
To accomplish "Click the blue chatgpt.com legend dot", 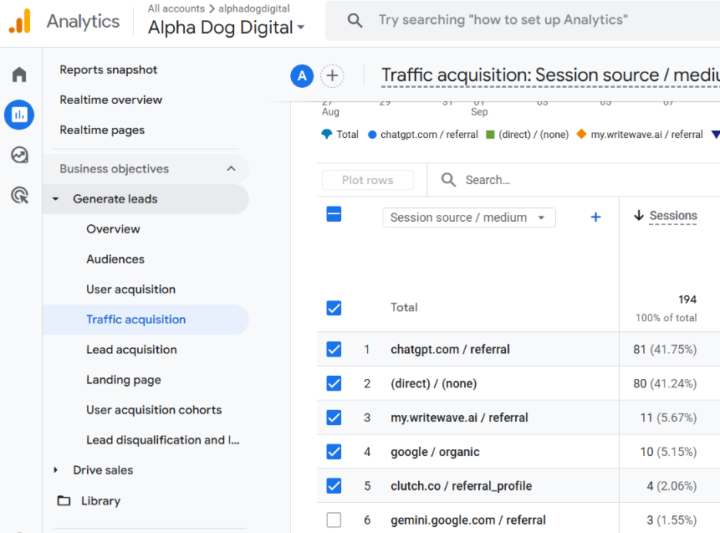I will coord(372,135).
